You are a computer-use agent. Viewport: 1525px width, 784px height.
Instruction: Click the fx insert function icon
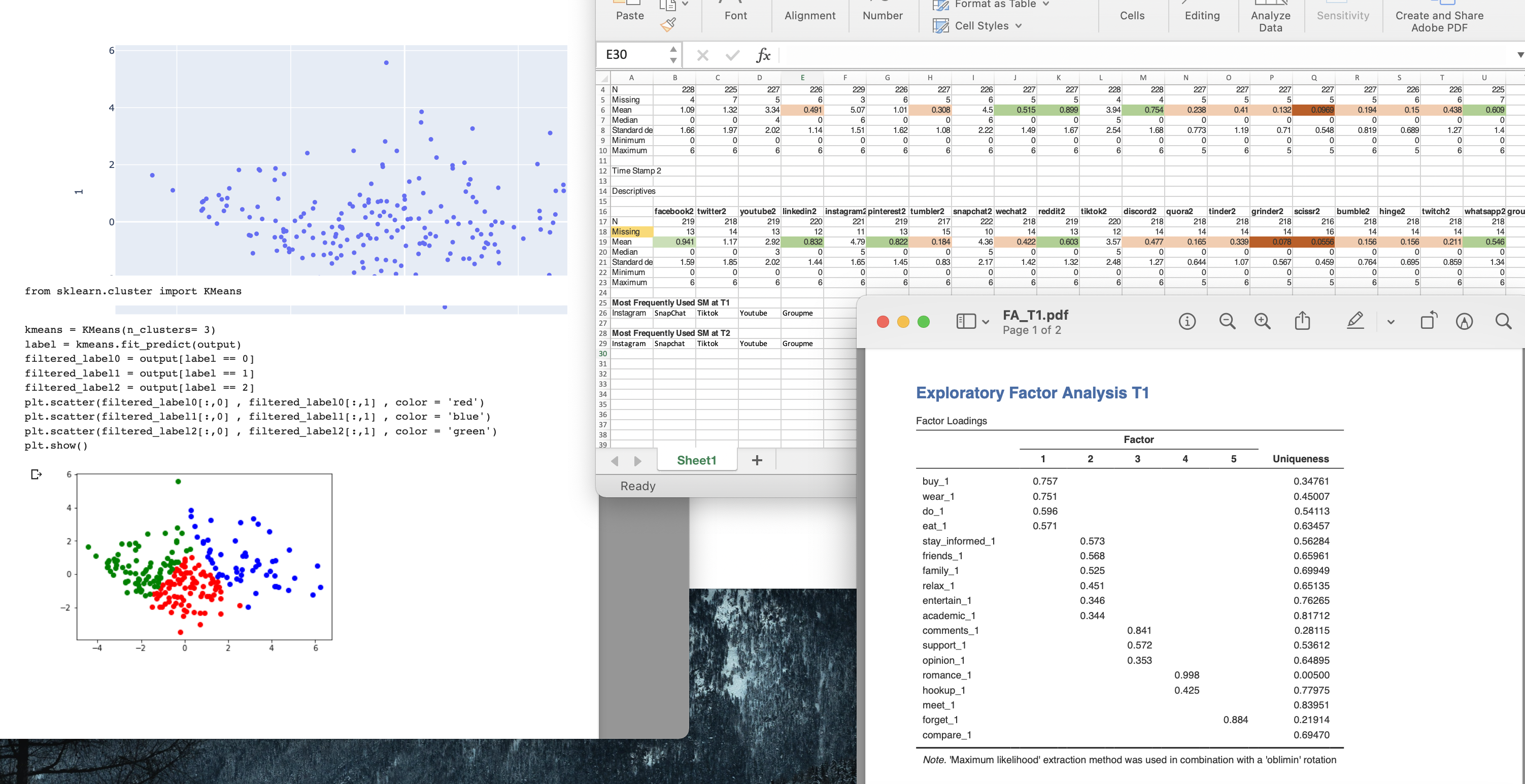(x=762, y=55)
